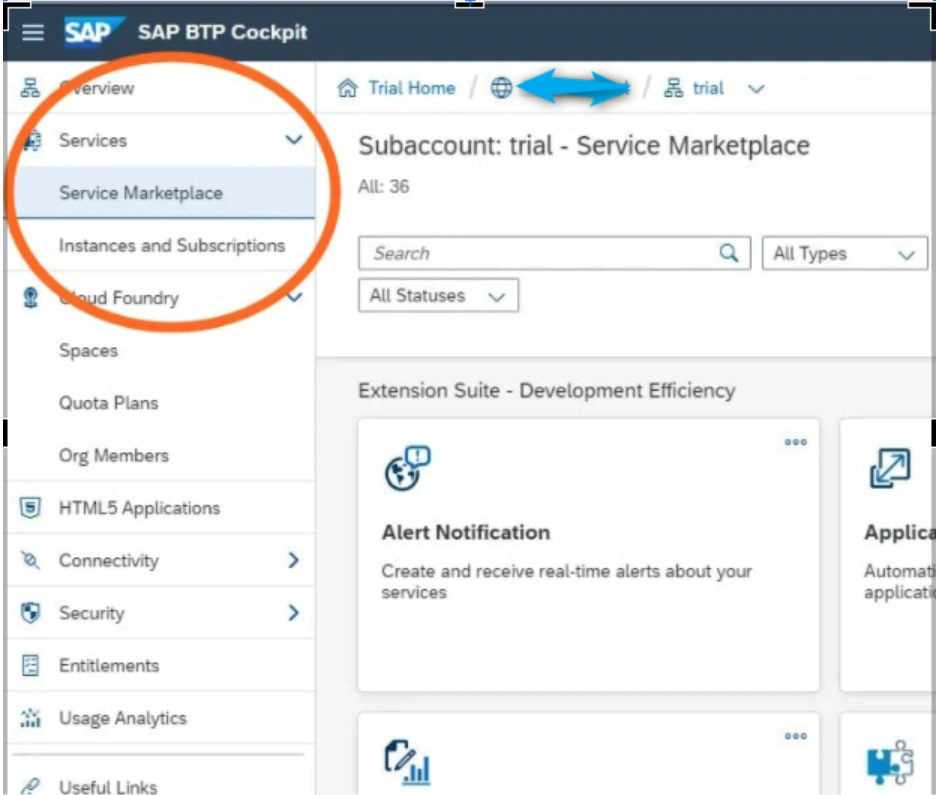Click the chart-and-pencil service tile icon
This screenshot has height=795, width=937.
pyautogui.click(x=408, y=762)
